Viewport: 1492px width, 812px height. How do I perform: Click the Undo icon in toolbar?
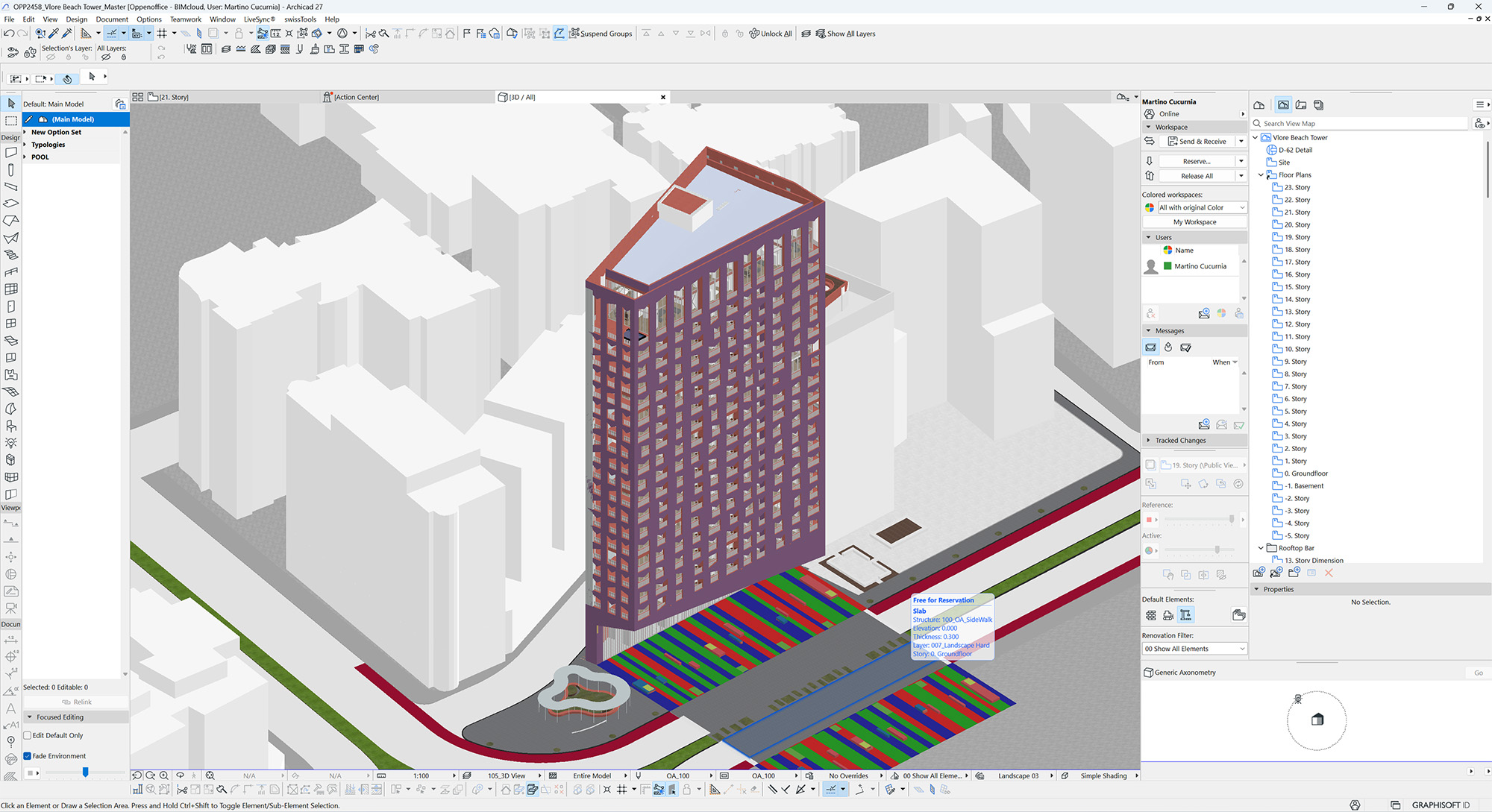[8, 34]
